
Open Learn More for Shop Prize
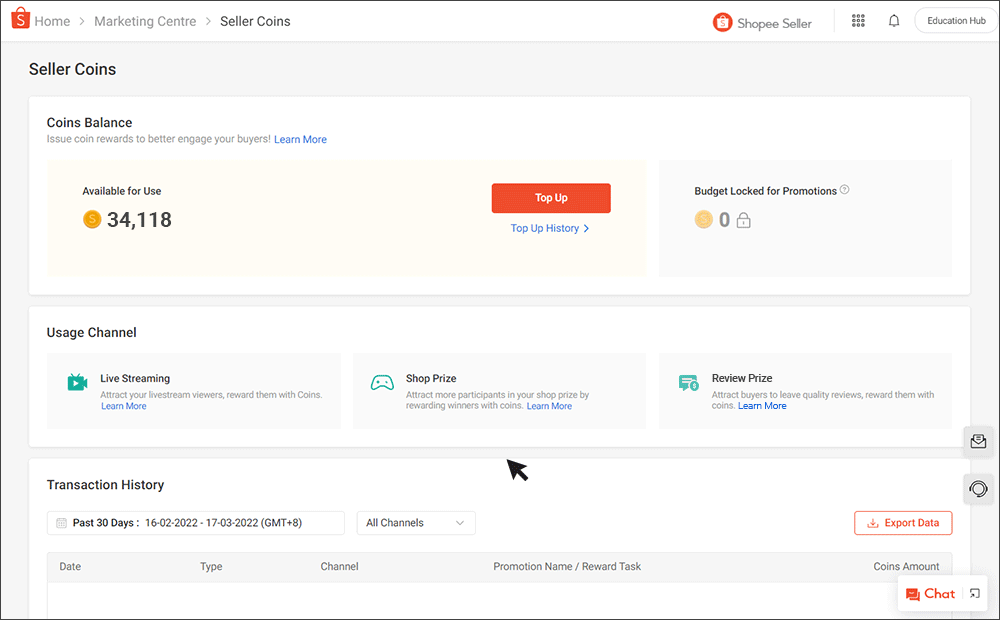549,406
